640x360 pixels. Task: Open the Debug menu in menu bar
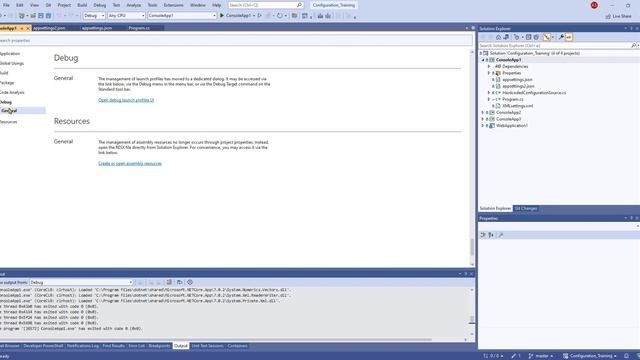point(100,5)
